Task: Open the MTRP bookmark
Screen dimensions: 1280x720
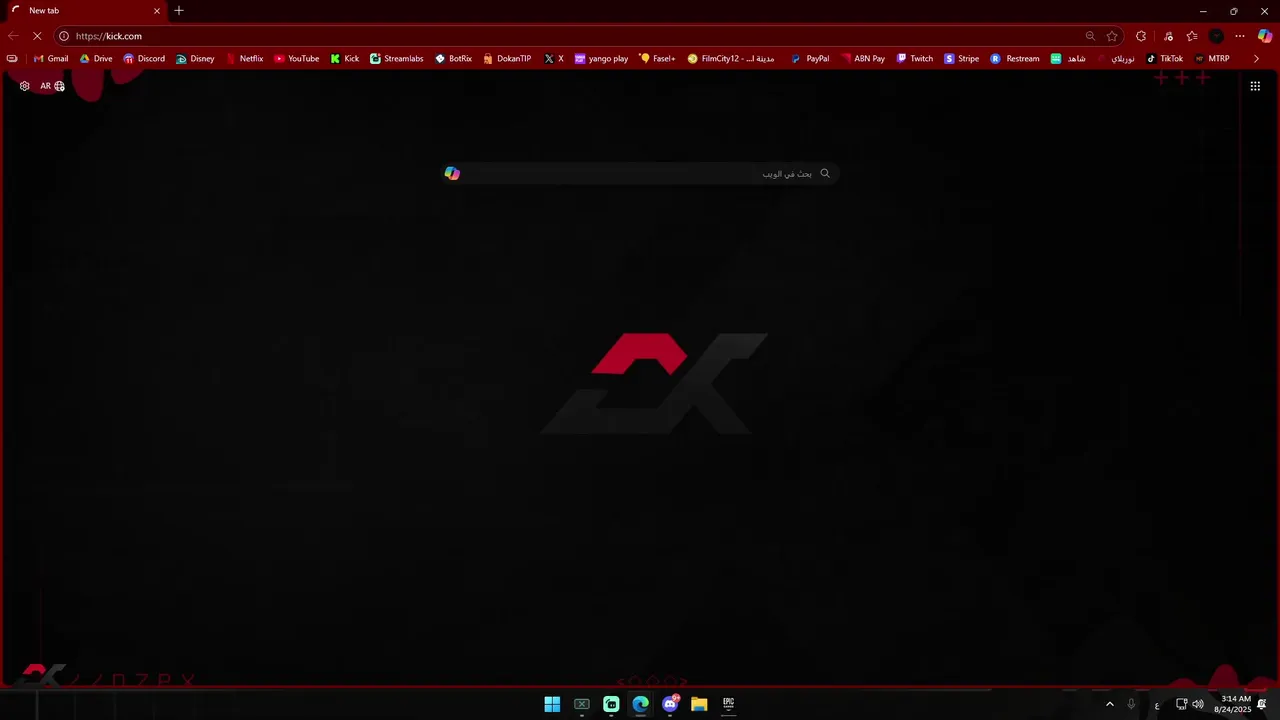Action: click(1212, 59)
